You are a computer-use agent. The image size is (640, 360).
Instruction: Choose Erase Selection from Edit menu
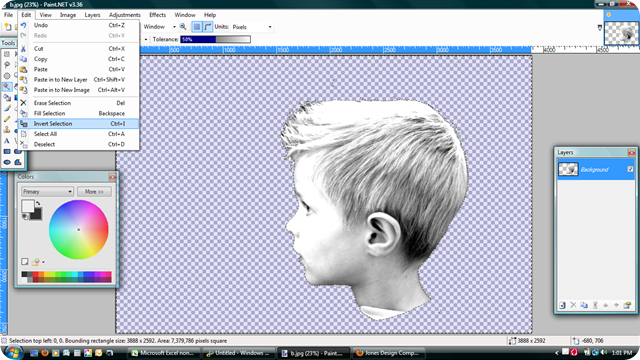(x=78, y=103)
